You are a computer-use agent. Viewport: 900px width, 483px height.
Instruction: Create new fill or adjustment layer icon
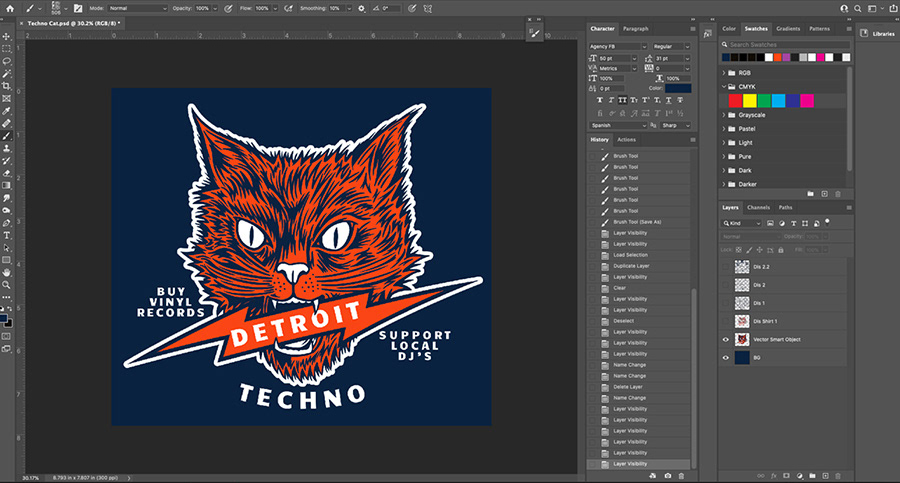point(800,476)
